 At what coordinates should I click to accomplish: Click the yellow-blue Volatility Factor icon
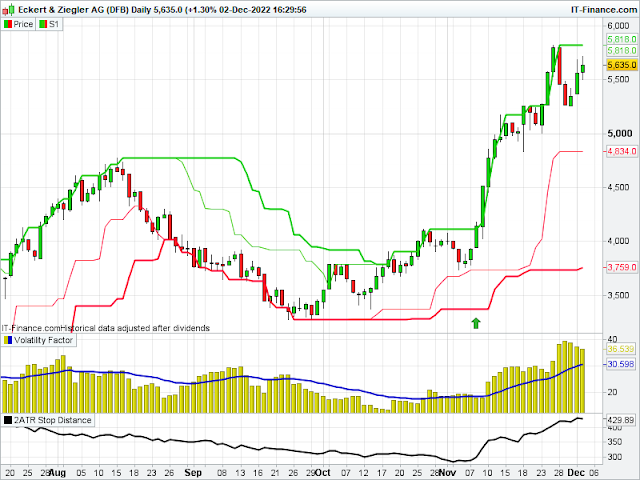click(x=8, y=340)
